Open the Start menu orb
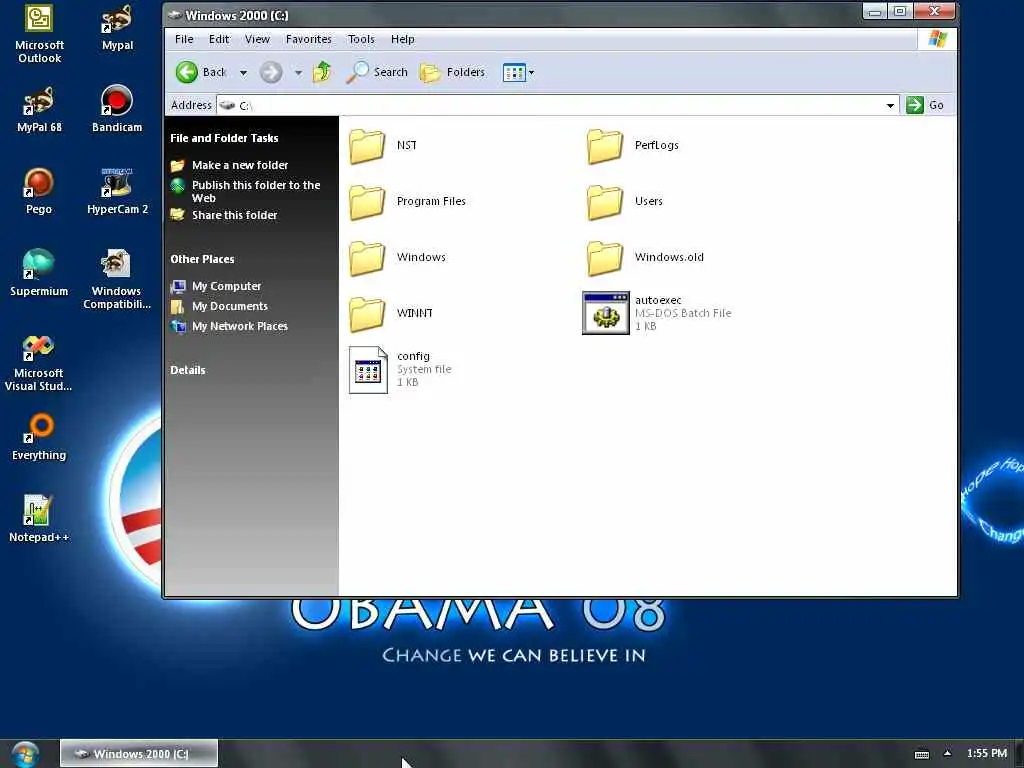The width and height of the screenshot is (1024, 768). pos(25,754)
